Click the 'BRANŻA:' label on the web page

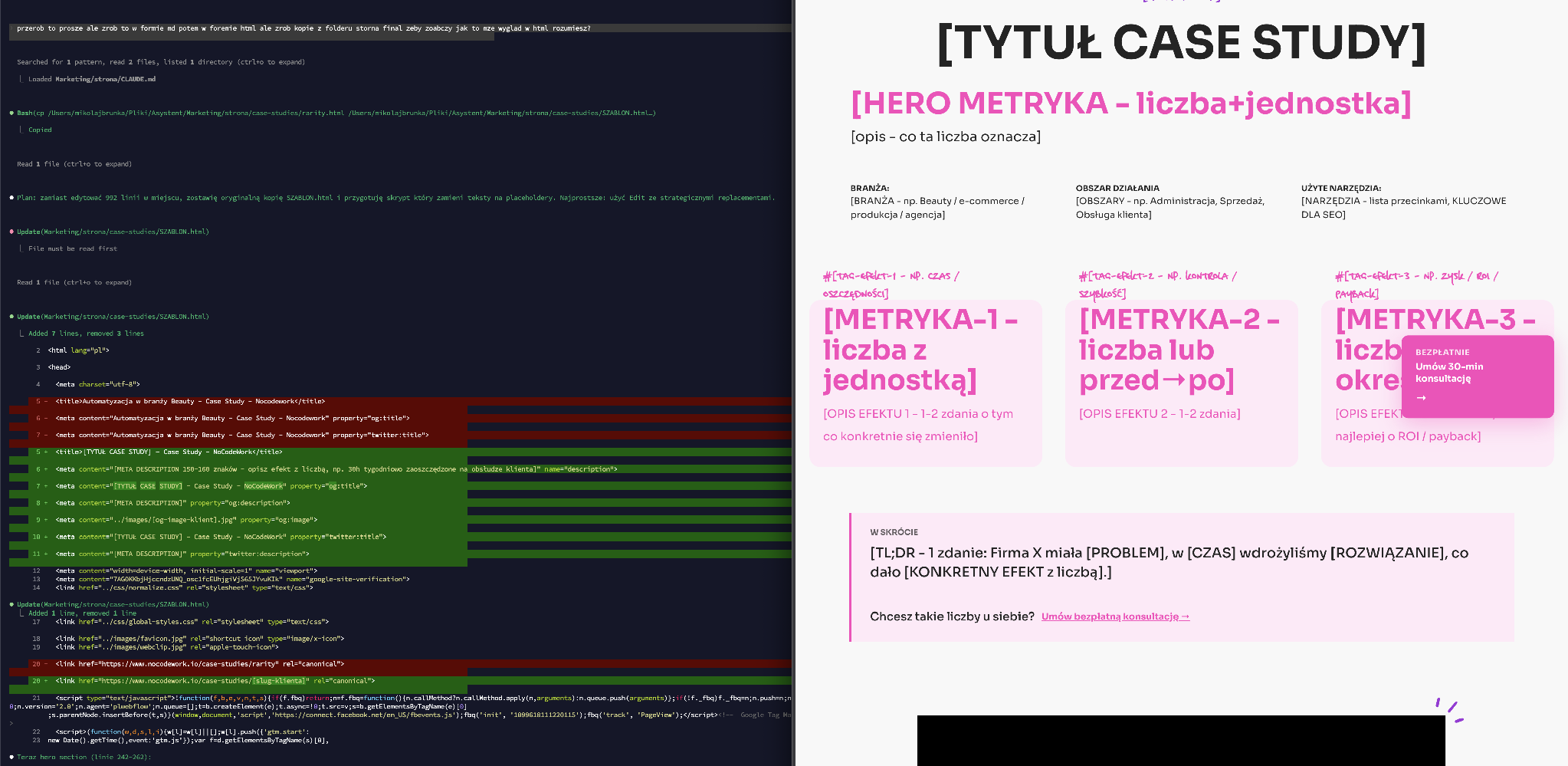tap(870, 188)
